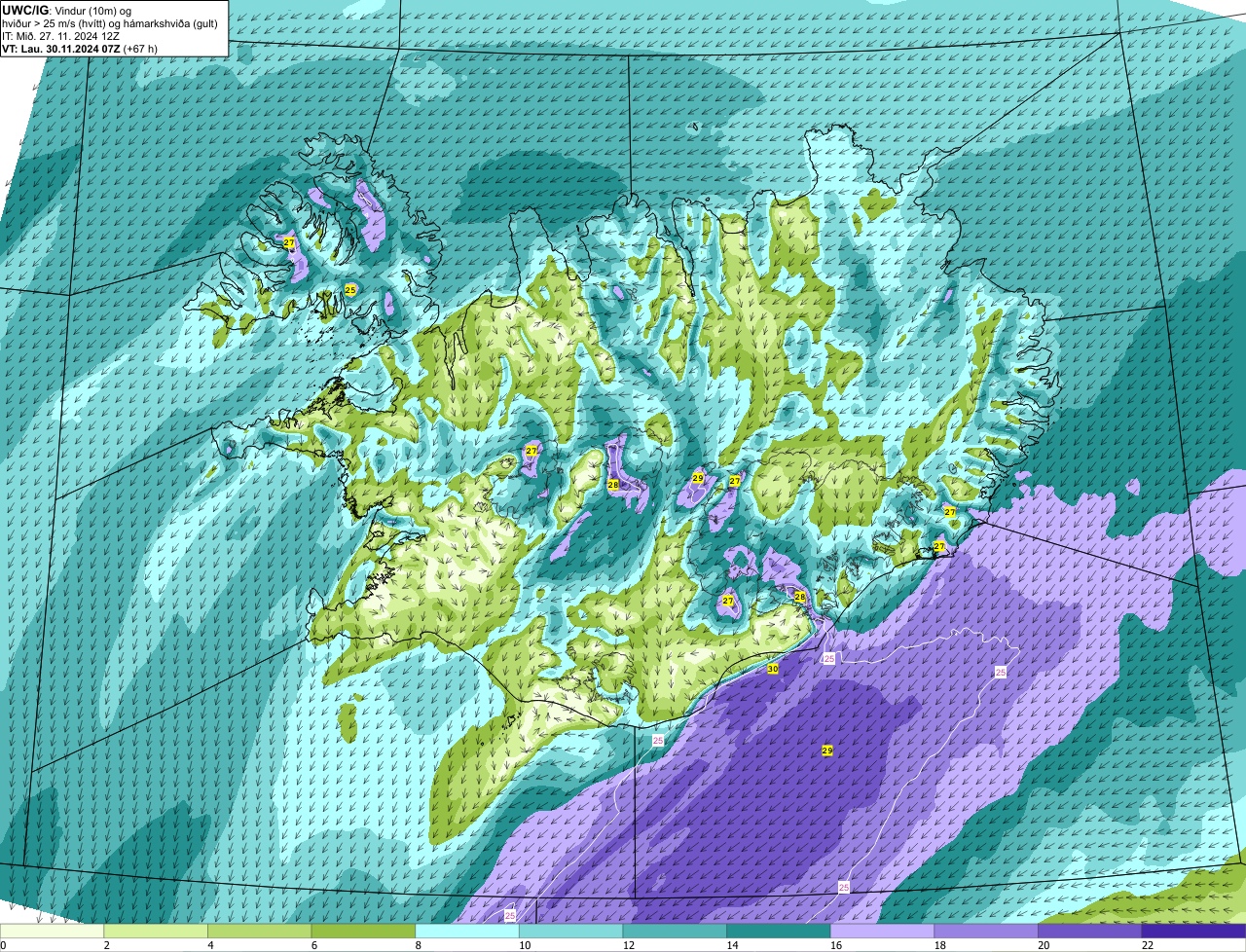The image size is (1246, 952).
Task: Click the 0–2 m/s pale cream legend swatch
Action: (52, 932)
